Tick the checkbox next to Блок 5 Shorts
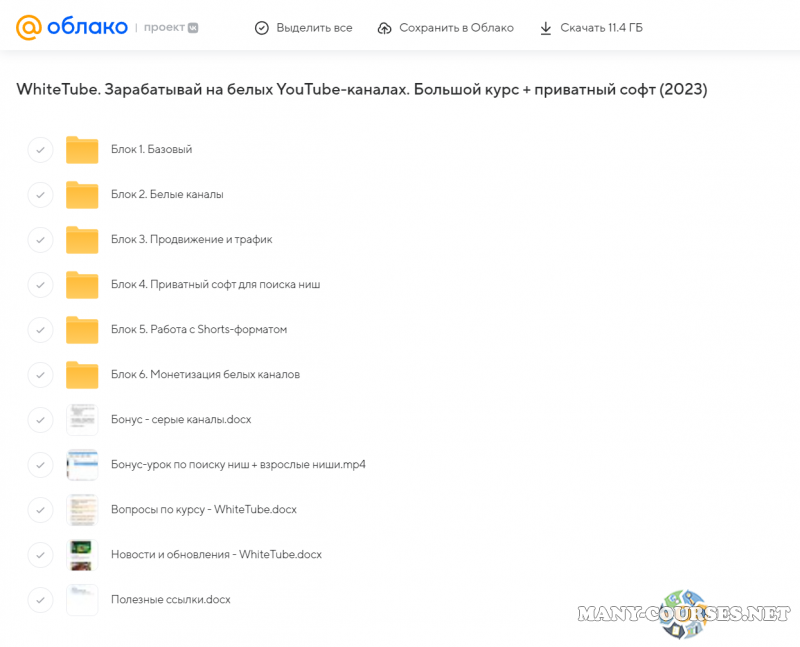The image size is (800, 647). 40,330
